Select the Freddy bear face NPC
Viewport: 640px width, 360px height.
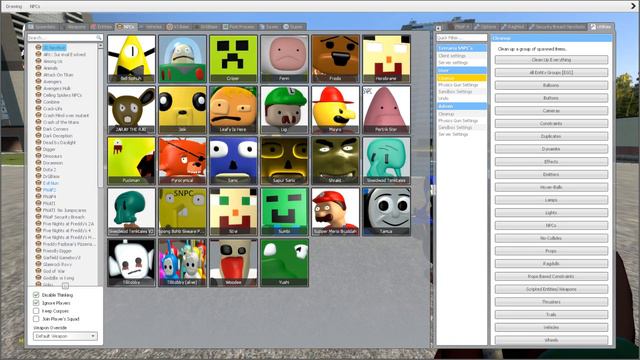coord(336,59)
